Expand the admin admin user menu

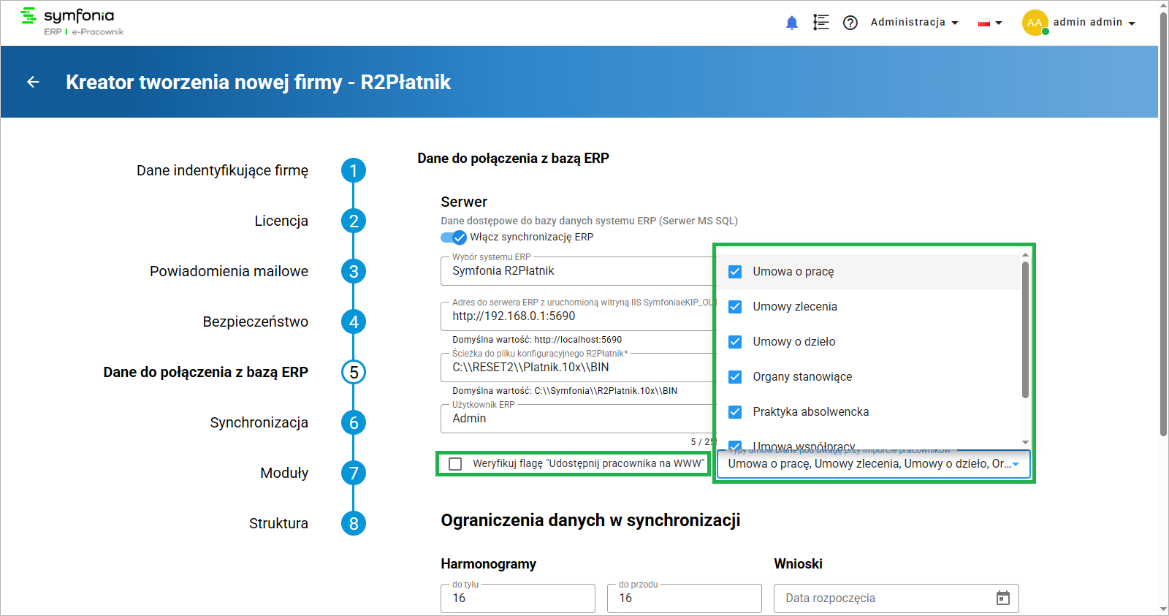1094,22
